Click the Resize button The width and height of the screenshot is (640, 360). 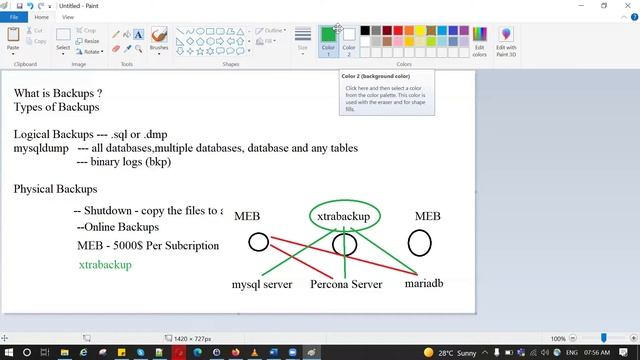[87, 41]
